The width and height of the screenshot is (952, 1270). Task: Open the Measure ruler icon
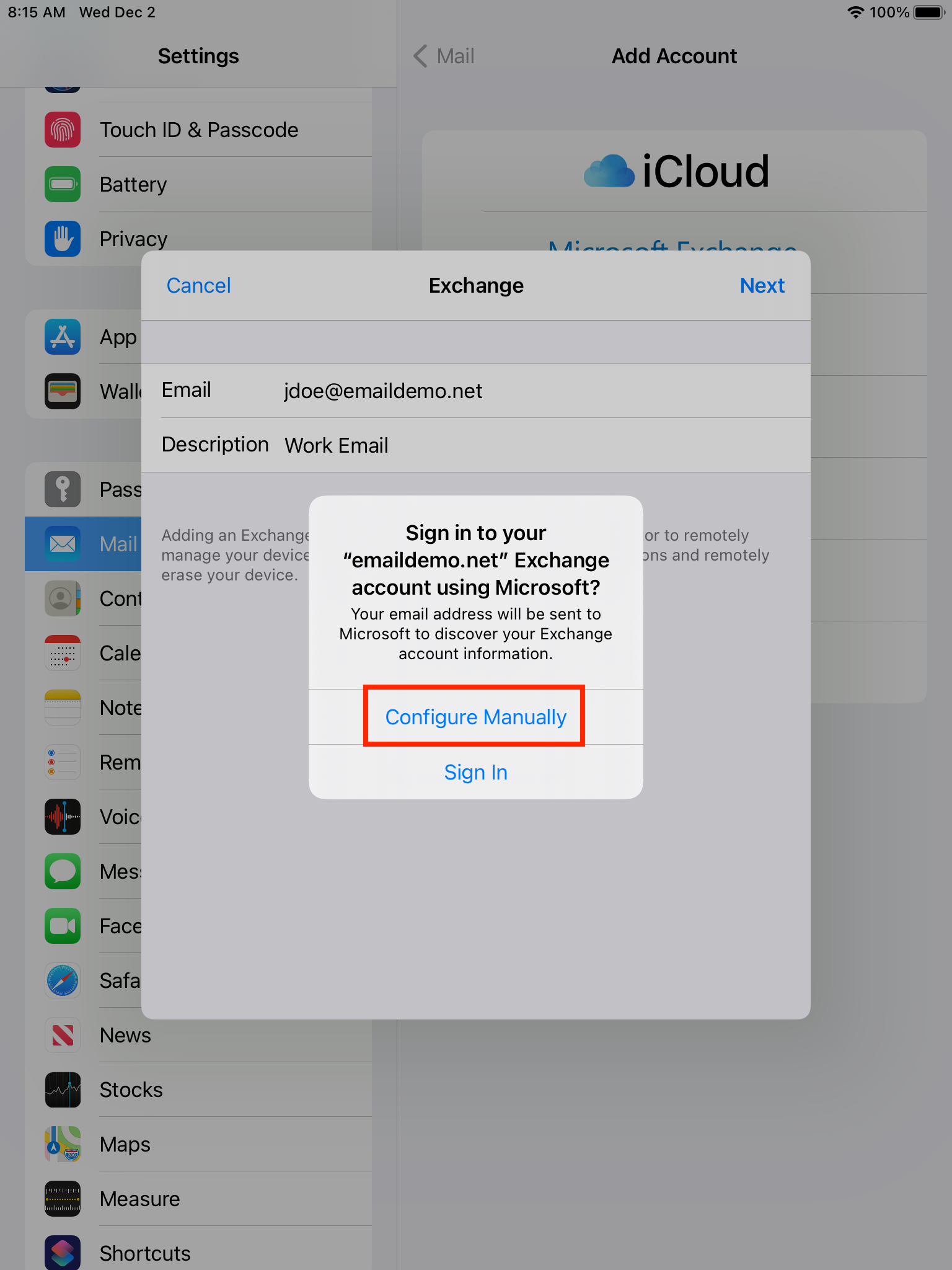[x=63, y=1199]
